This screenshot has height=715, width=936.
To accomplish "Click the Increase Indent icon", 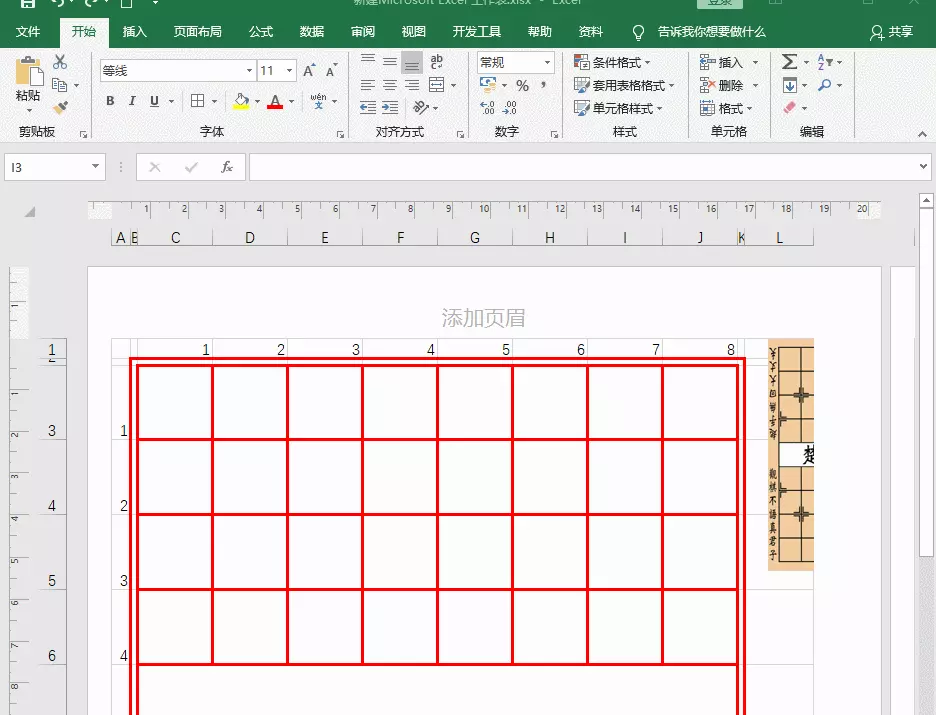I will click(x=390, y=107).
